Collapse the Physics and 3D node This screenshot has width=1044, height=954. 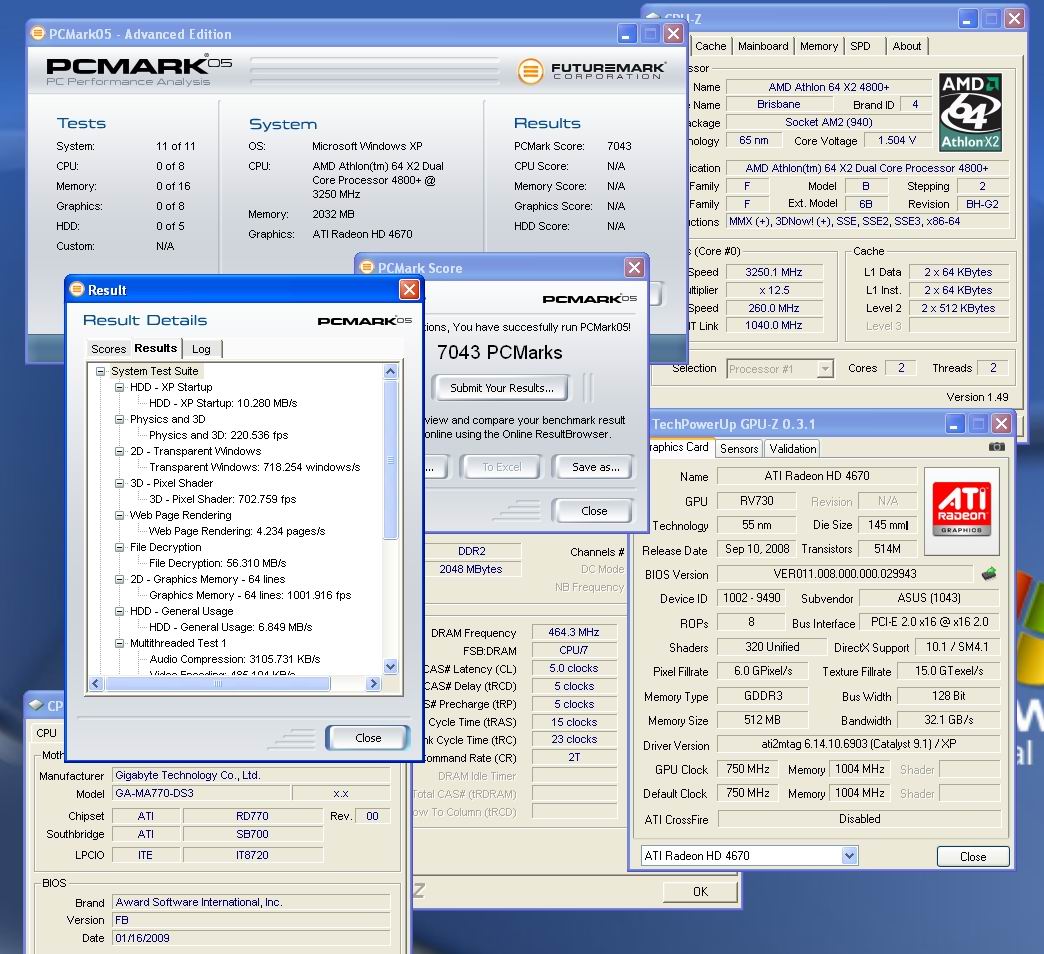click(x=119, y=419)
